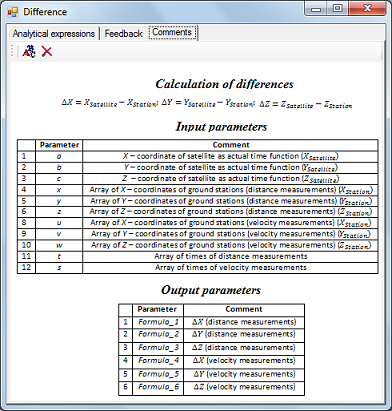Screen dimensions: 392x411
Task: Click the spell check ABC toolbar icon
Action: 29,51
